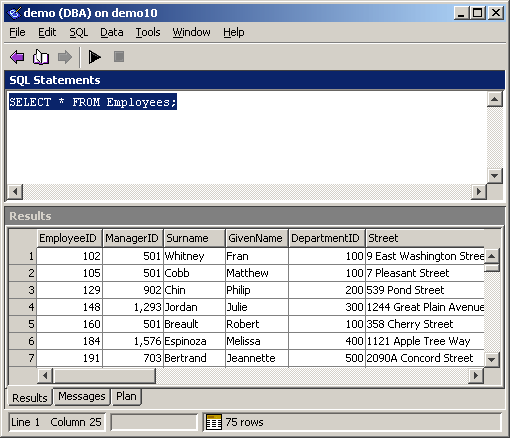
Task: Click Results grid right scroll arrow
Action: point(476,375)
